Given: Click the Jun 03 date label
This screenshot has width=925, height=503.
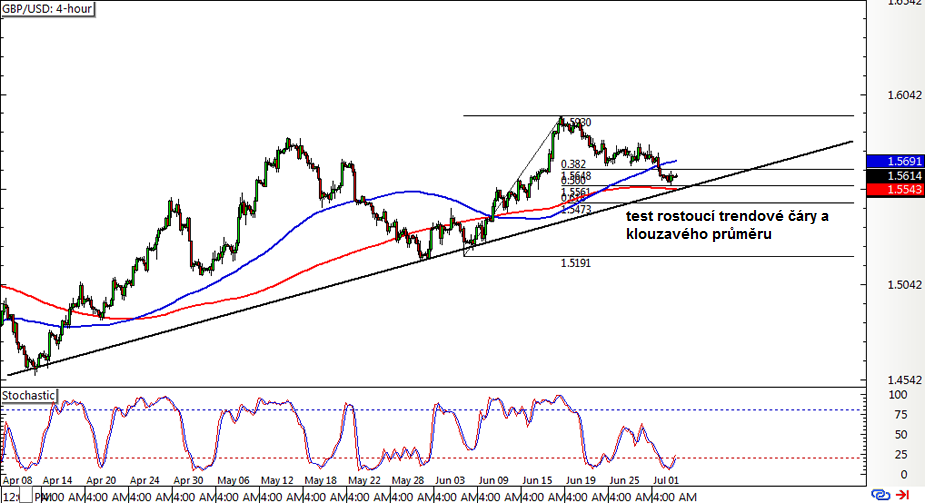Looking at the screenshot, I should [450, 481].
